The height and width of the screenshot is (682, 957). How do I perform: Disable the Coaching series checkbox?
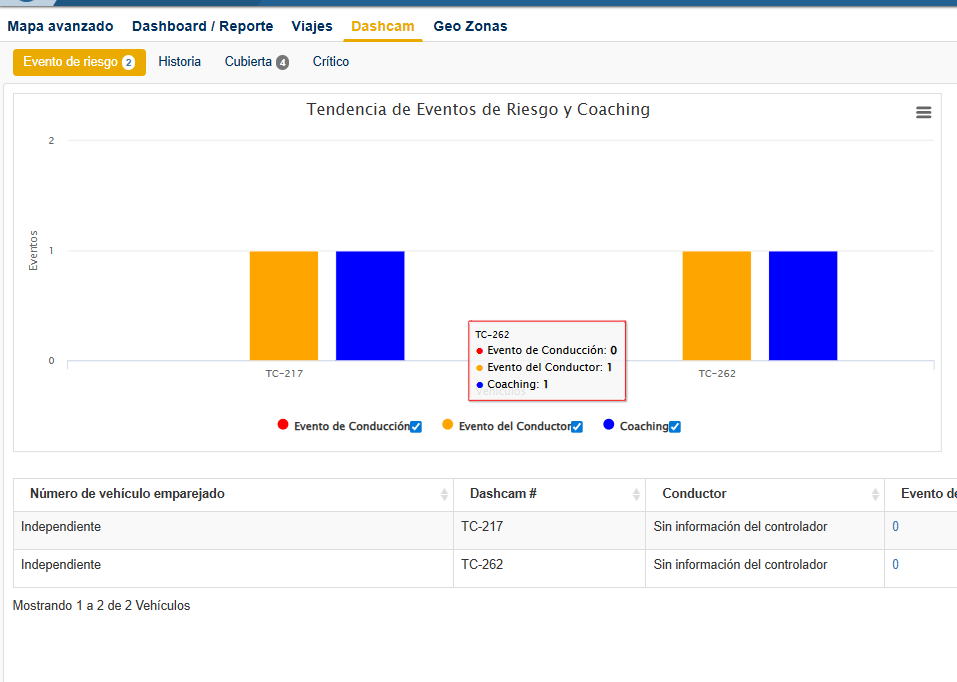(x=675, y=427)
